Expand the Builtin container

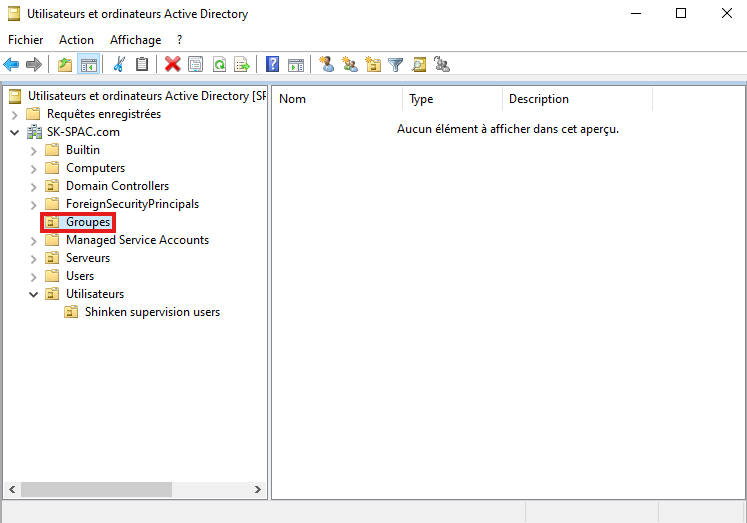[x=34, y=150]
